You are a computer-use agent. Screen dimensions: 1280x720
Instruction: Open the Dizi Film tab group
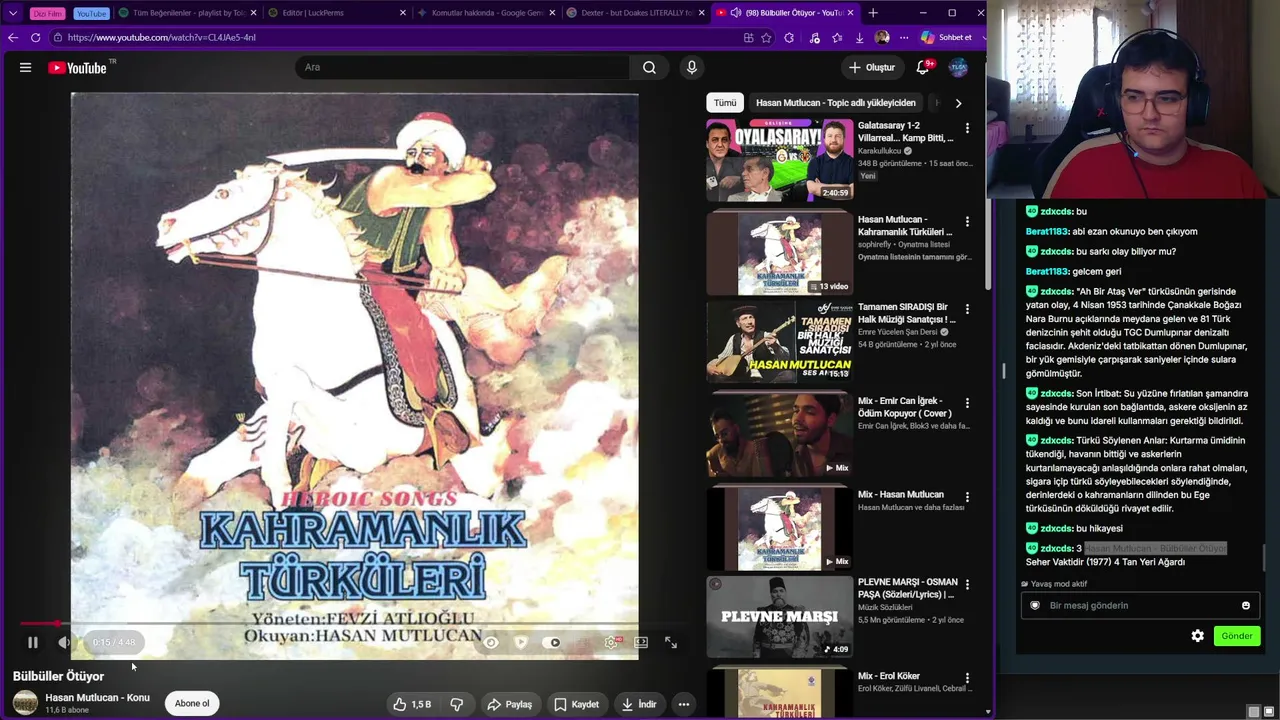(x=47, y=13)
